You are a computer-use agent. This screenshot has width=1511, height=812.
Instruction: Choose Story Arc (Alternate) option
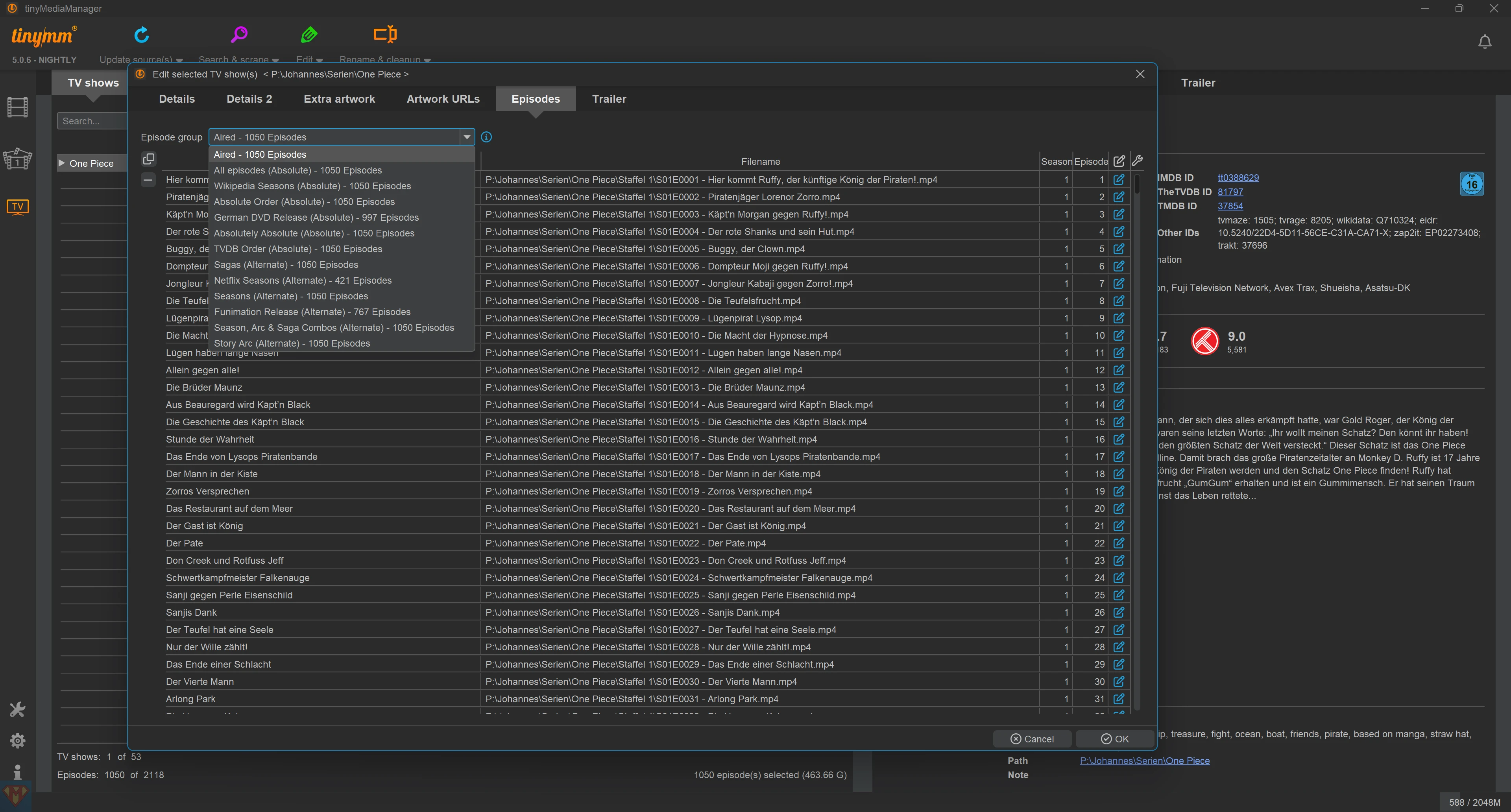click(x=292, y=343)
